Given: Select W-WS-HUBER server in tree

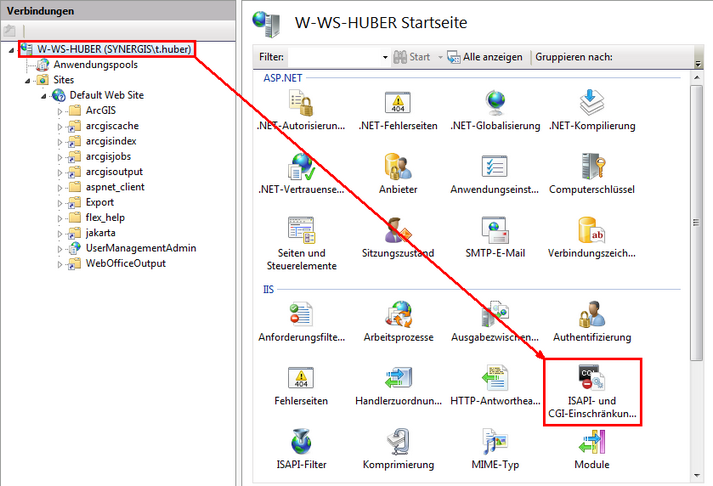Looking at the screenshot, I should click(x=114, y=49).
